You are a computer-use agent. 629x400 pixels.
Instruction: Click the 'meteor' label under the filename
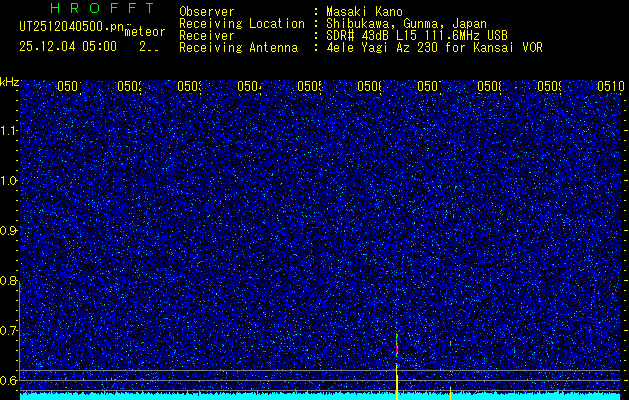145,32
